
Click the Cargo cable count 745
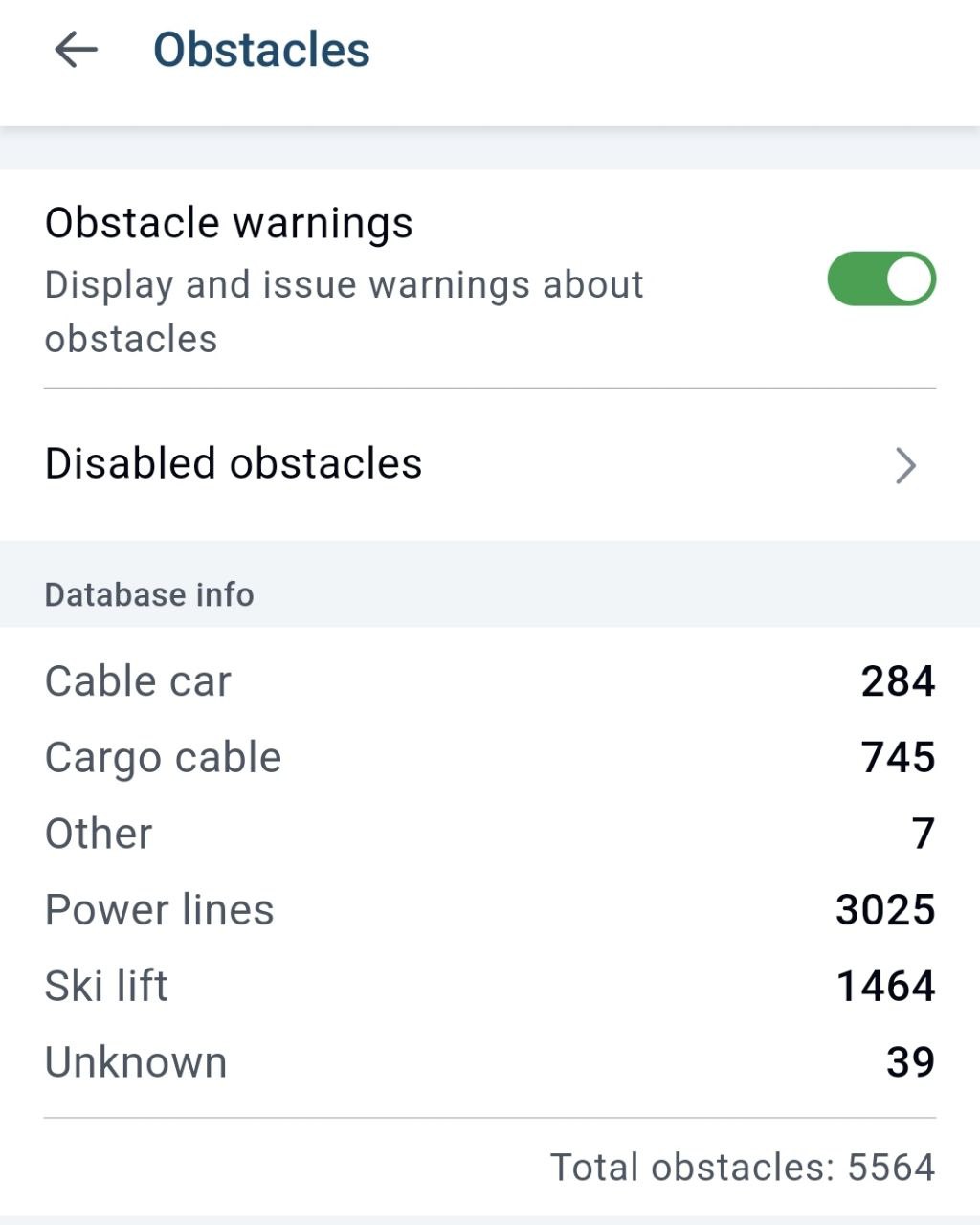(x=898, y=757)
